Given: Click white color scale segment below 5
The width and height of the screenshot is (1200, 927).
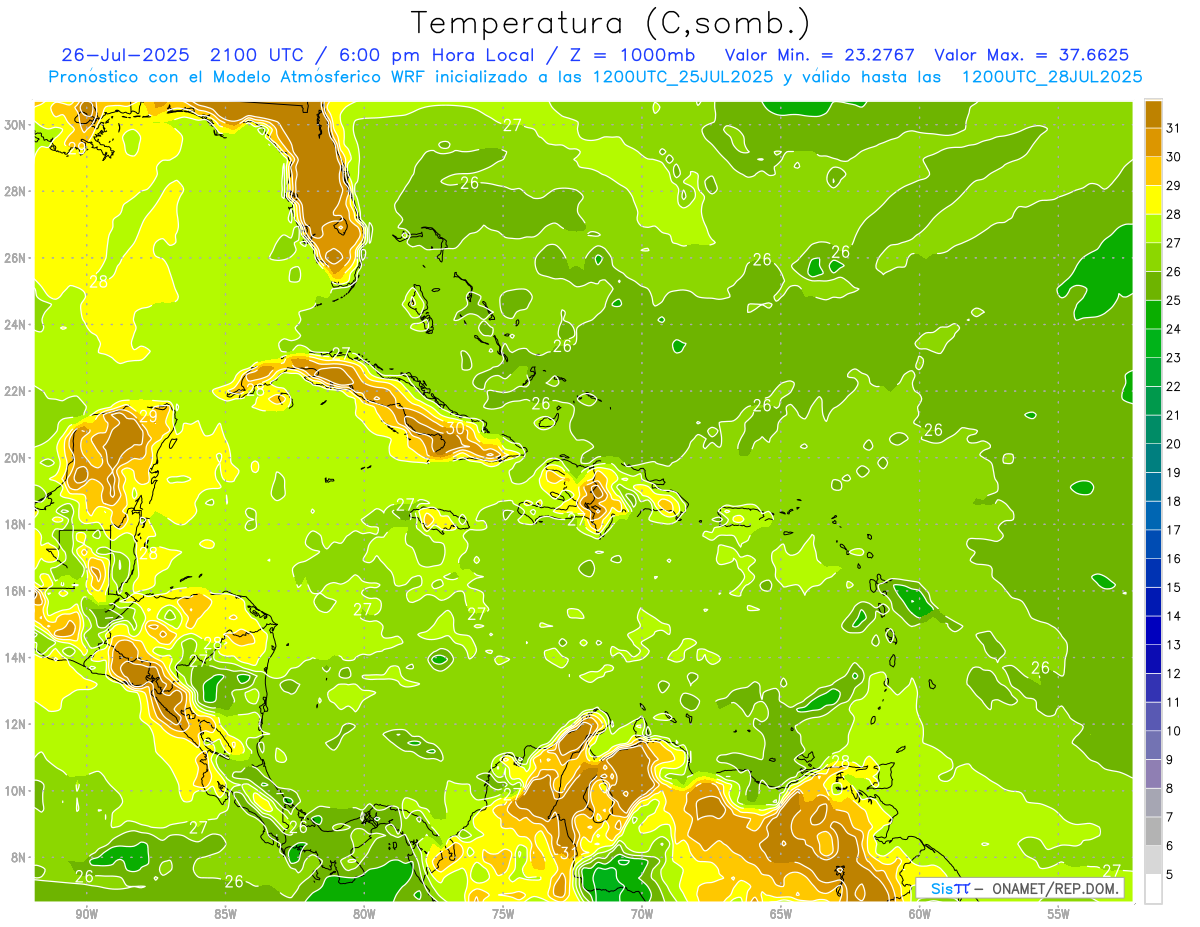Looking at the screenshot, I should [1154, 888].
